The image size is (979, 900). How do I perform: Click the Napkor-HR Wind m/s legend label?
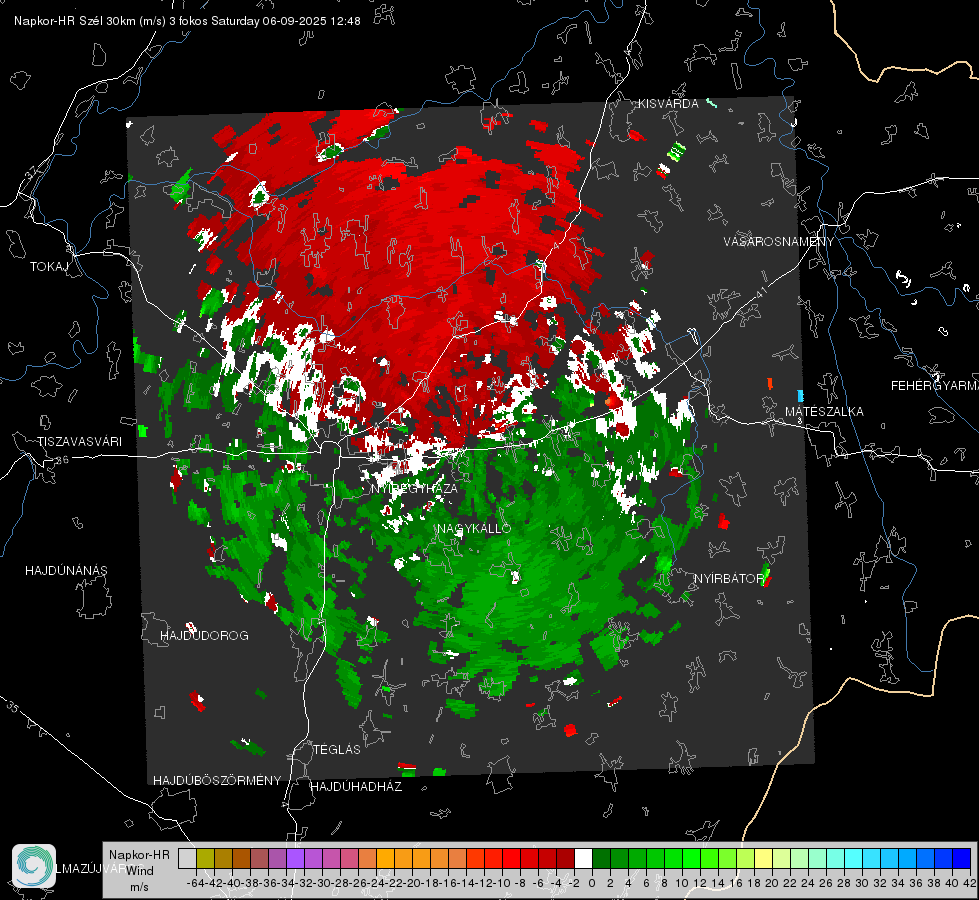[x=139, y=870]
